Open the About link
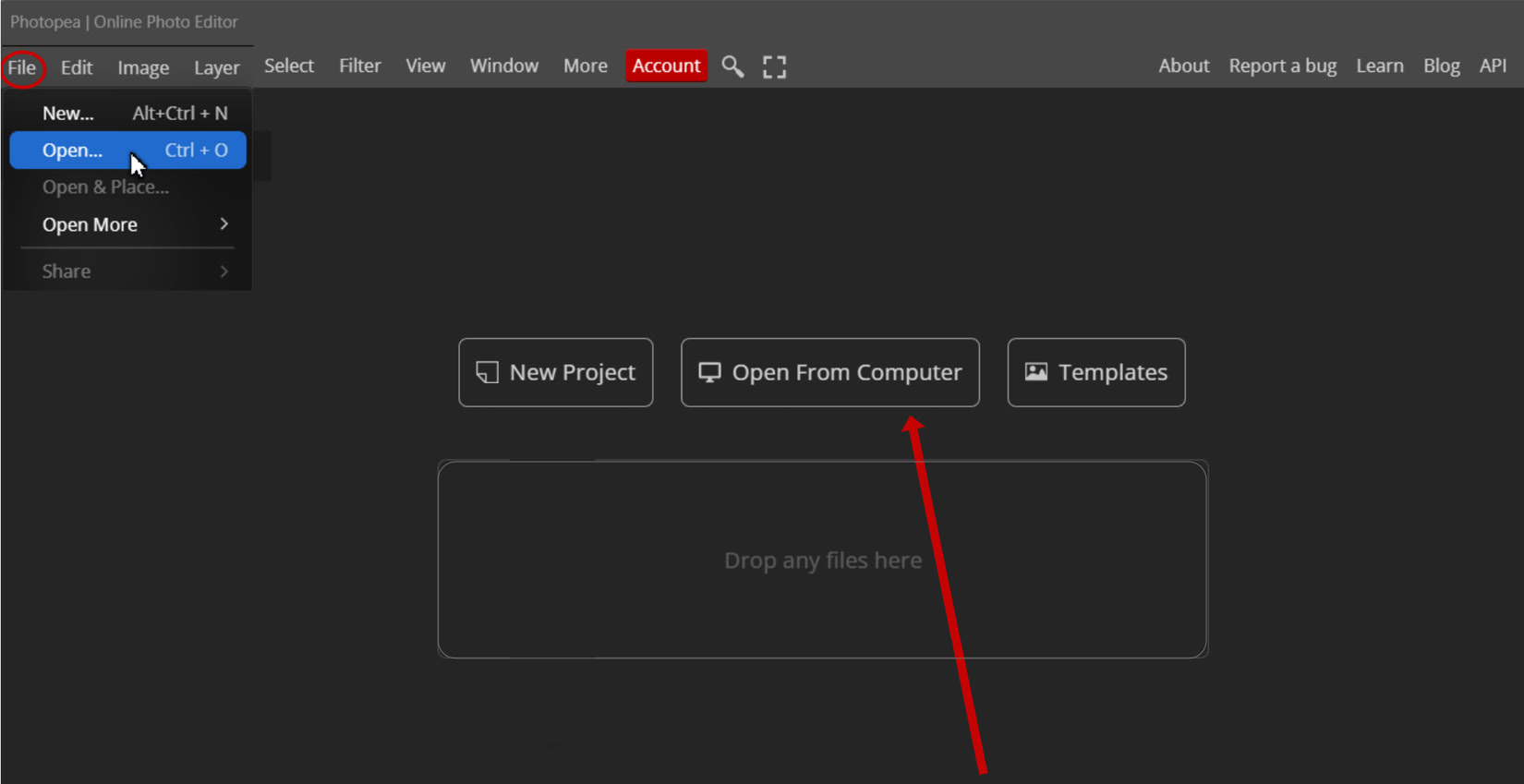The height and width of the screenshot is (784, 1524). (x=1184, y=66)
